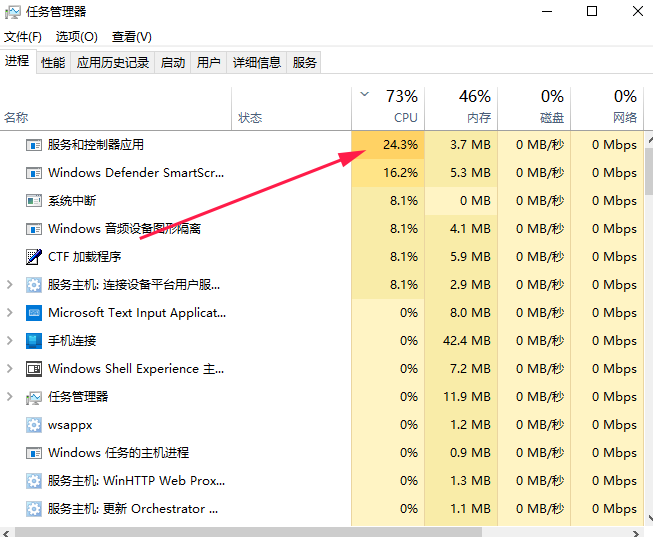Click the 服务主机: WinHTTP Web Proxy icon

34,481
